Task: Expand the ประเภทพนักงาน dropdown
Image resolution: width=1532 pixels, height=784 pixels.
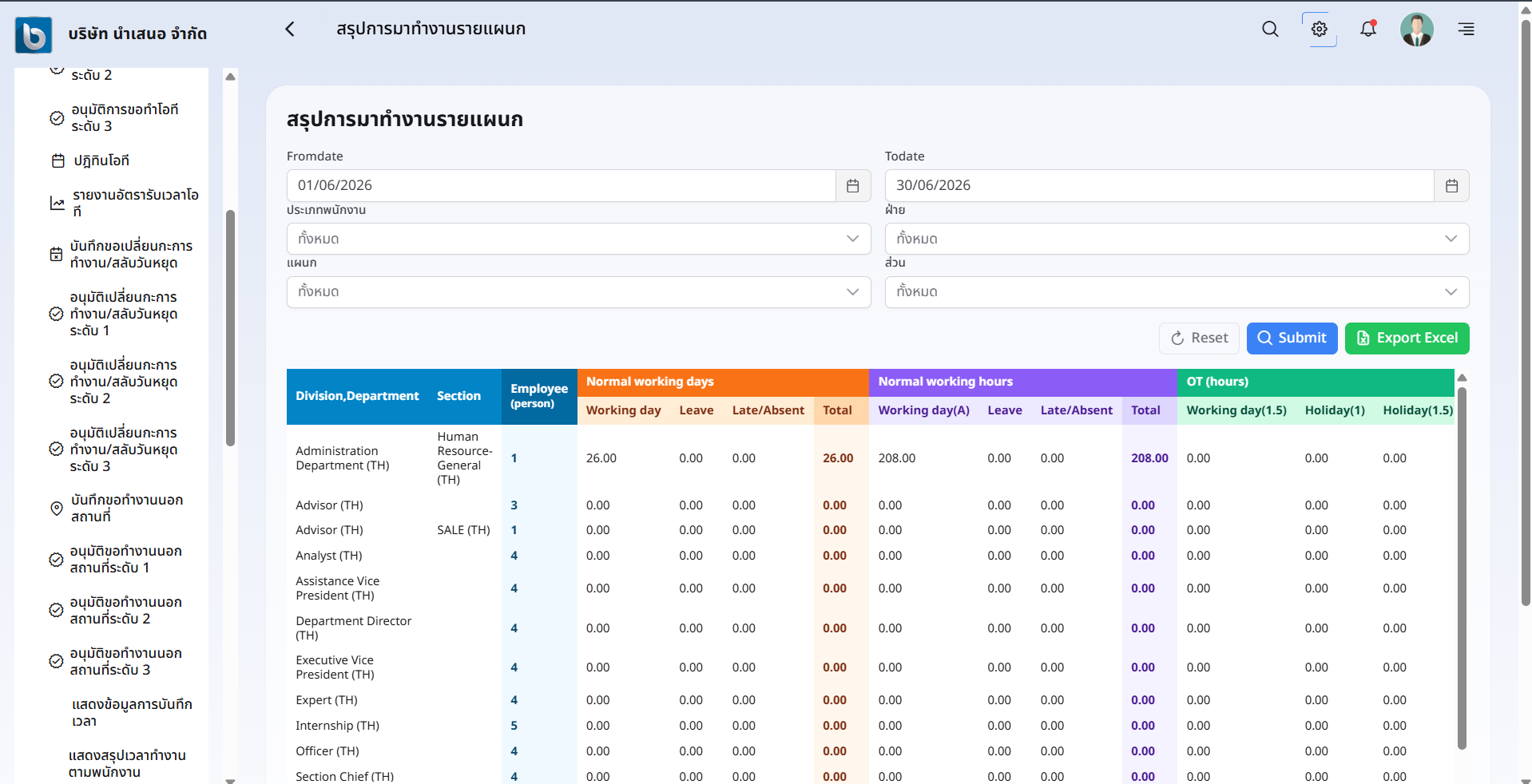Action: (578, 239)
